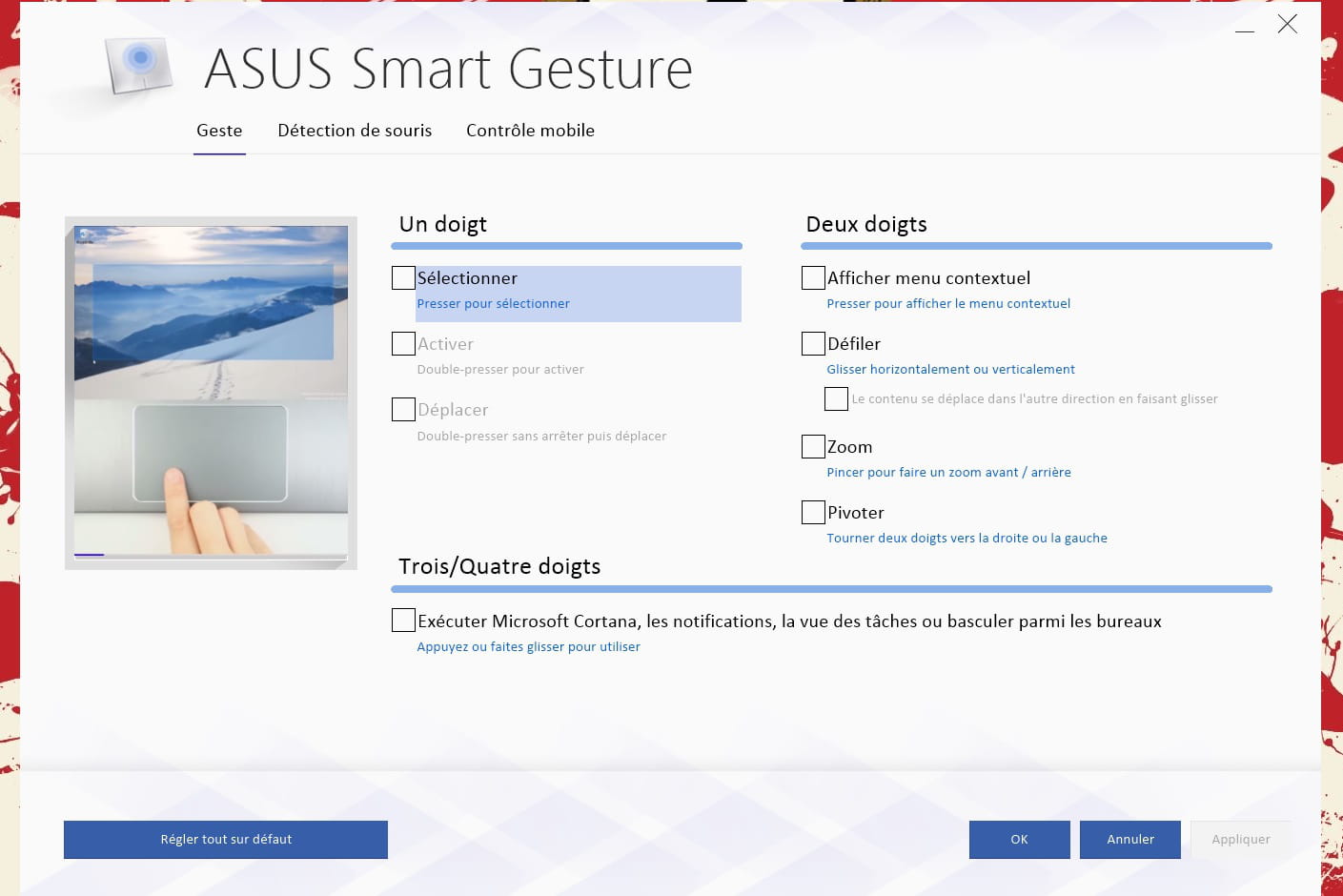1343x896 pixels.
Task: Open the Détection de souris tab
Action: (x=355, y=131)
